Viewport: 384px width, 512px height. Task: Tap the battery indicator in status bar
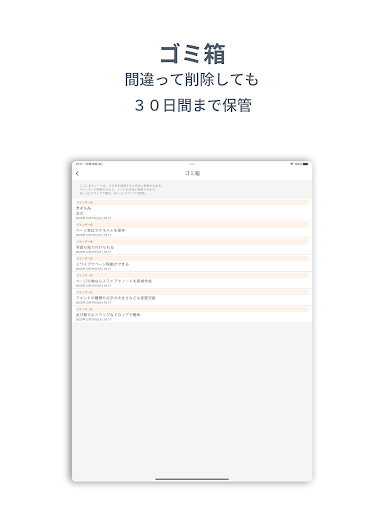point(305,164)
